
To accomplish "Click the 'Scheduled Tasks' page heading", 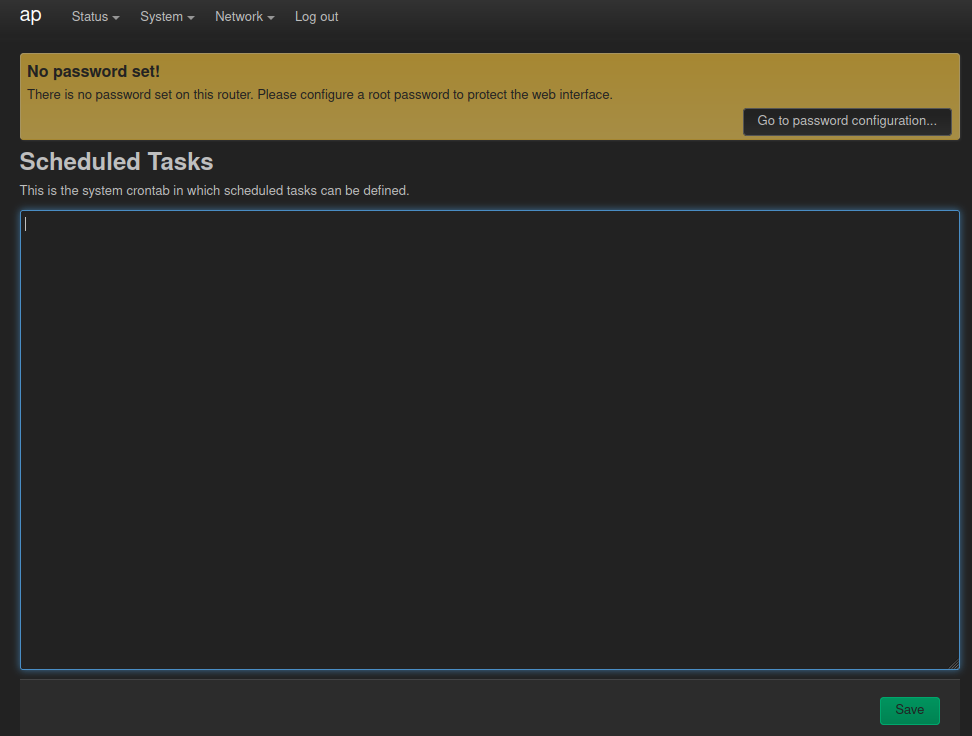I will point(116,162).
